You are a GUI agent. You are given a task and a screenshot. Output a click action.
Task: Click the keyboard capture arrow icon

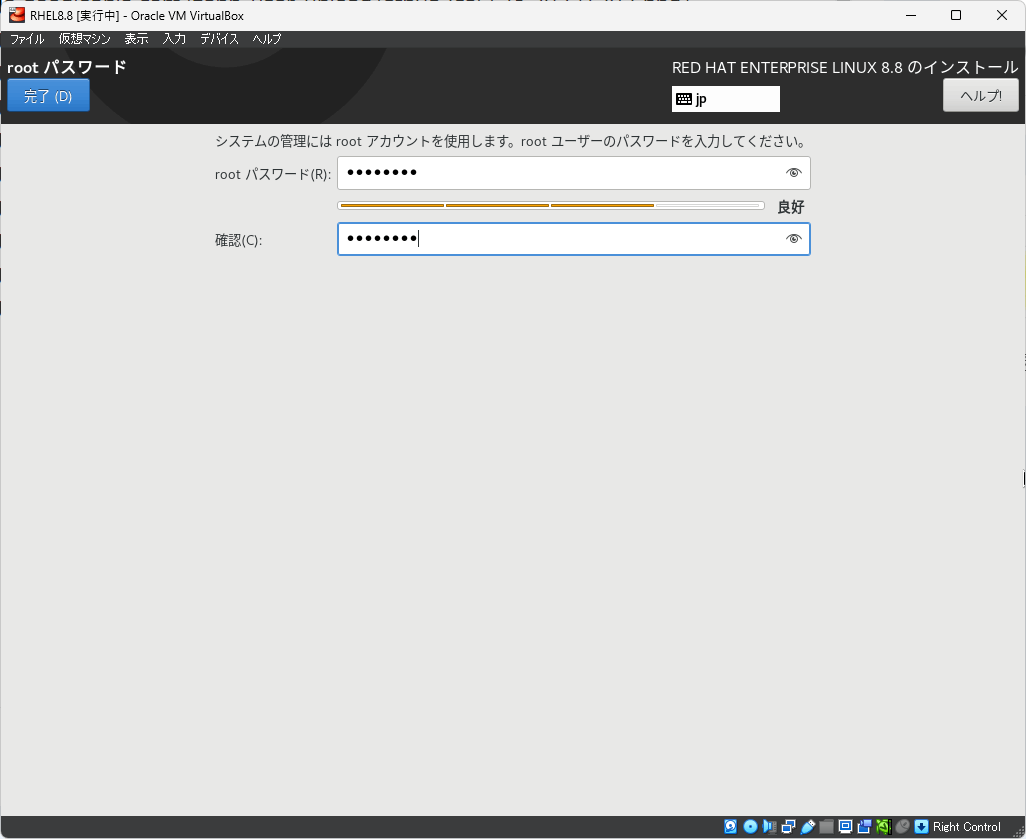click(x=921, y=827)
